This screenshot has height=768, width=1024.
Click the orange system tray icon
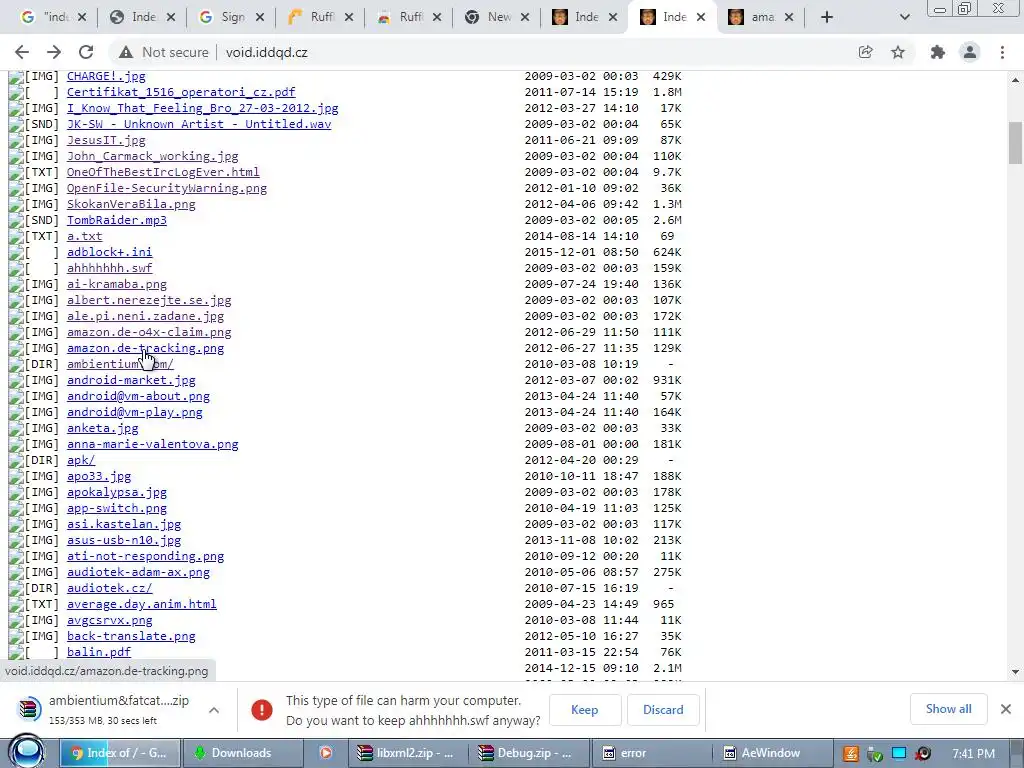850,754
